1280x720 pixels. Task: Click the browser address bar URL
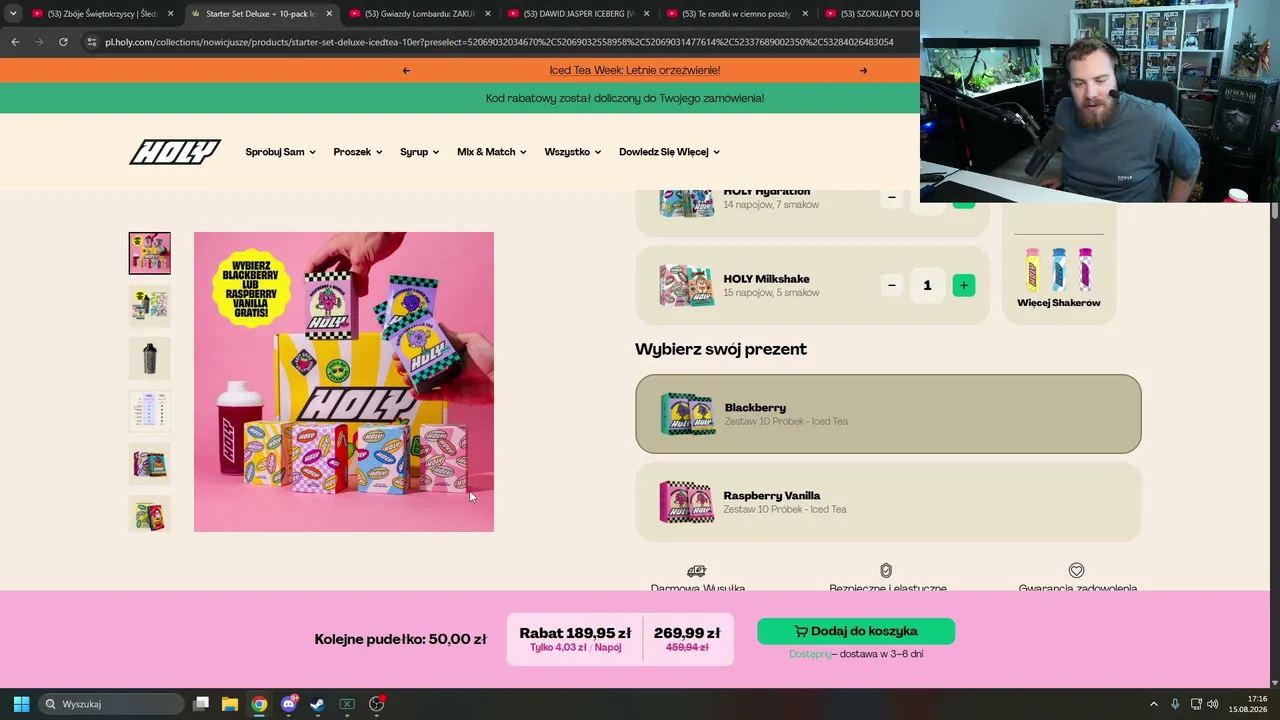pyautogui.click(x=499, y=42)
